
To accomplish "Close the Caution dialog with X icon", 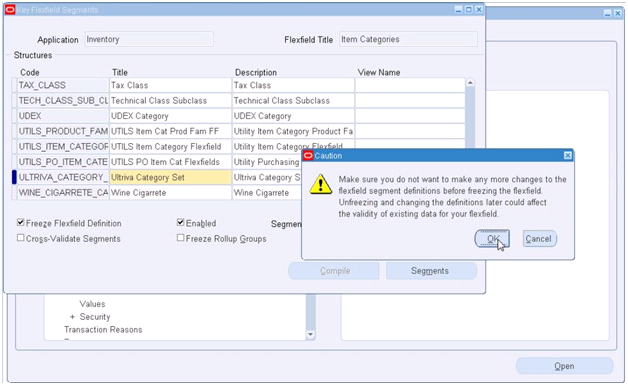I will [x=568, y=155].
